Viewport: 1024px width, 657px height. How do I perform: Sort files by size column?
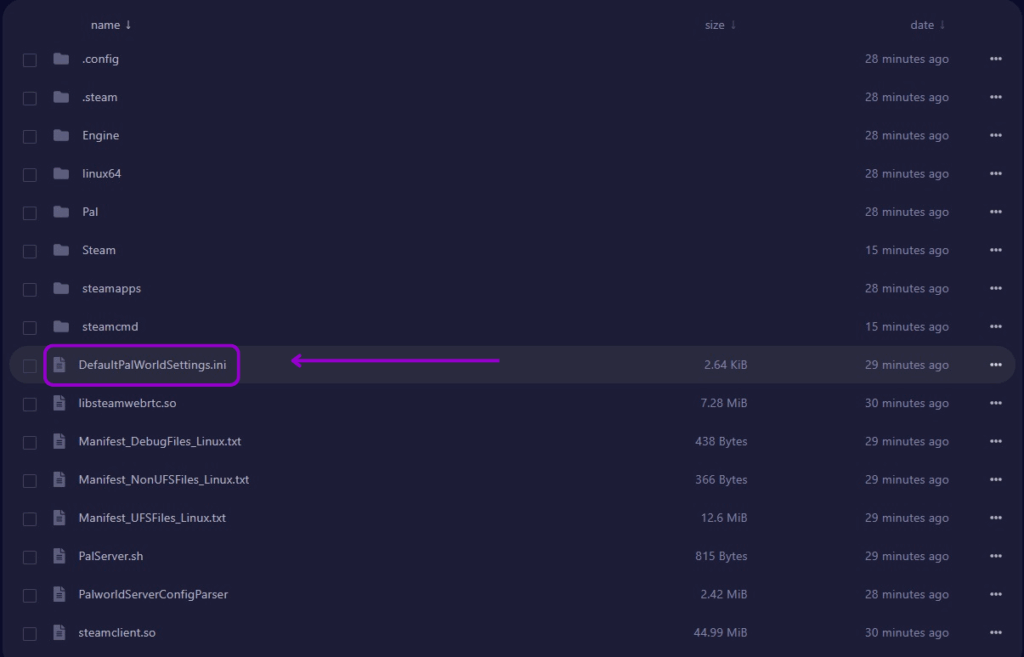(720, 25)
